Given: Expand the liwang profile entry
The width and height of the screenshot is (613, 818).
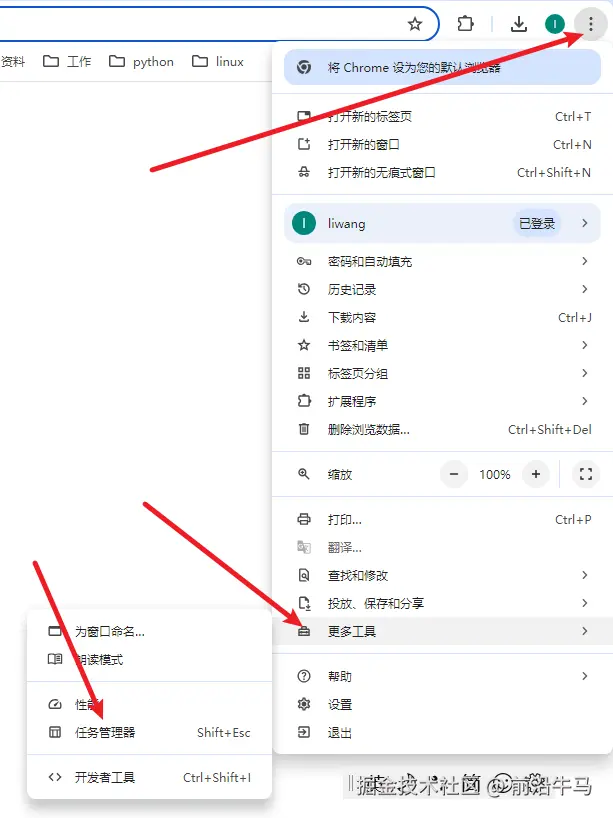Looking at the screenshot, I should pos(442,223).
